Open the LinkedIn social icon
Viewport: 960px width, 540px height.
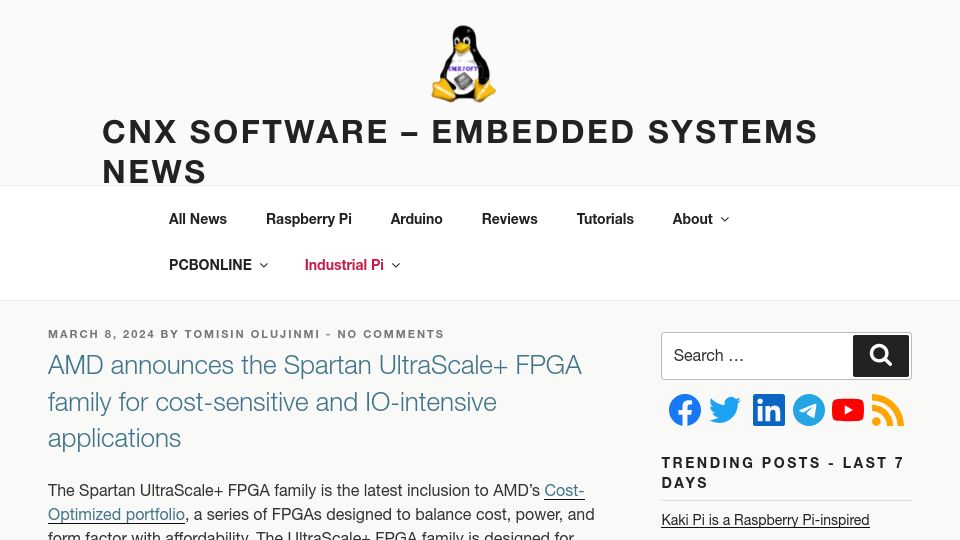click(768, 410)
